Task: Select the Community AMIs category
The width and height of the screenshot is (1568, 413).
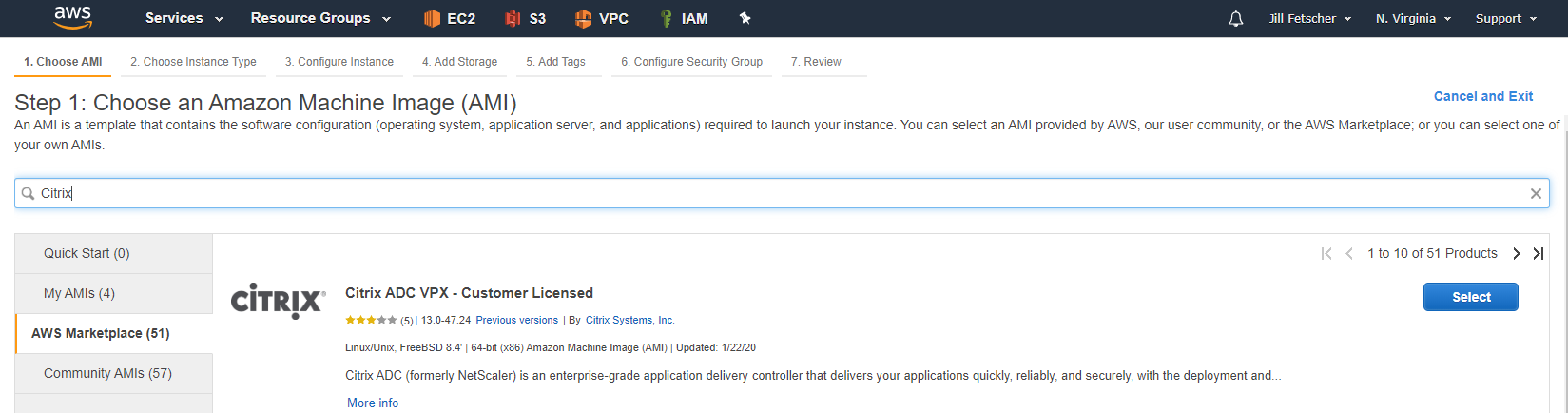Action: [x=107, y=373]
